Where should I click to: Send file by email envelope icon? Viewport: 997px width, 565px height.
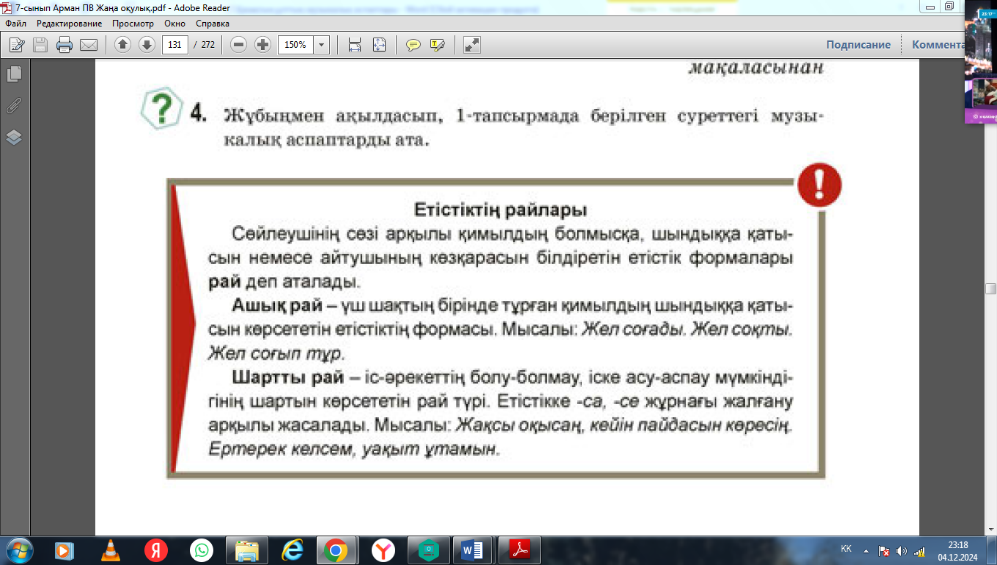89,44
